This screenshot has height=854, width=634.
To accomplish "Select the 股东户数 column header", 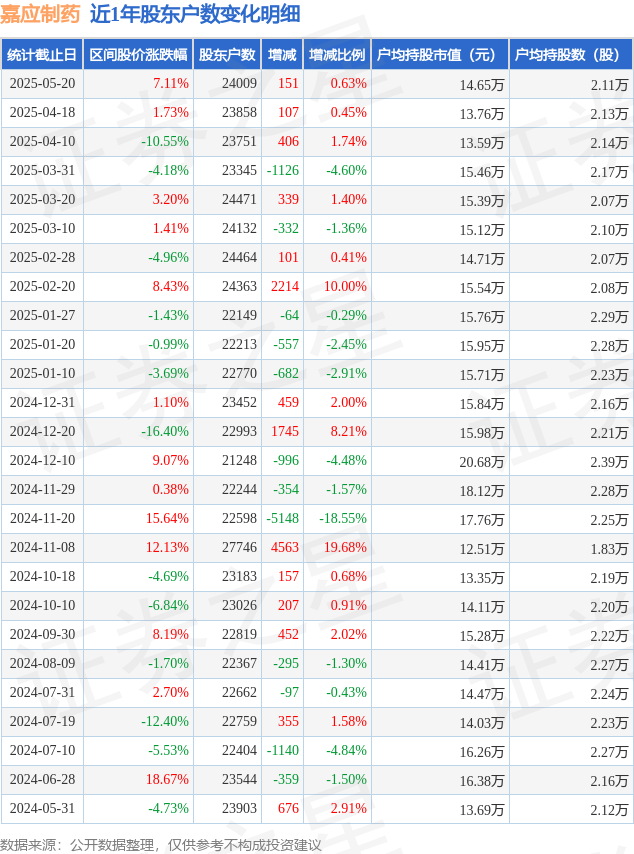I will 227,54.
